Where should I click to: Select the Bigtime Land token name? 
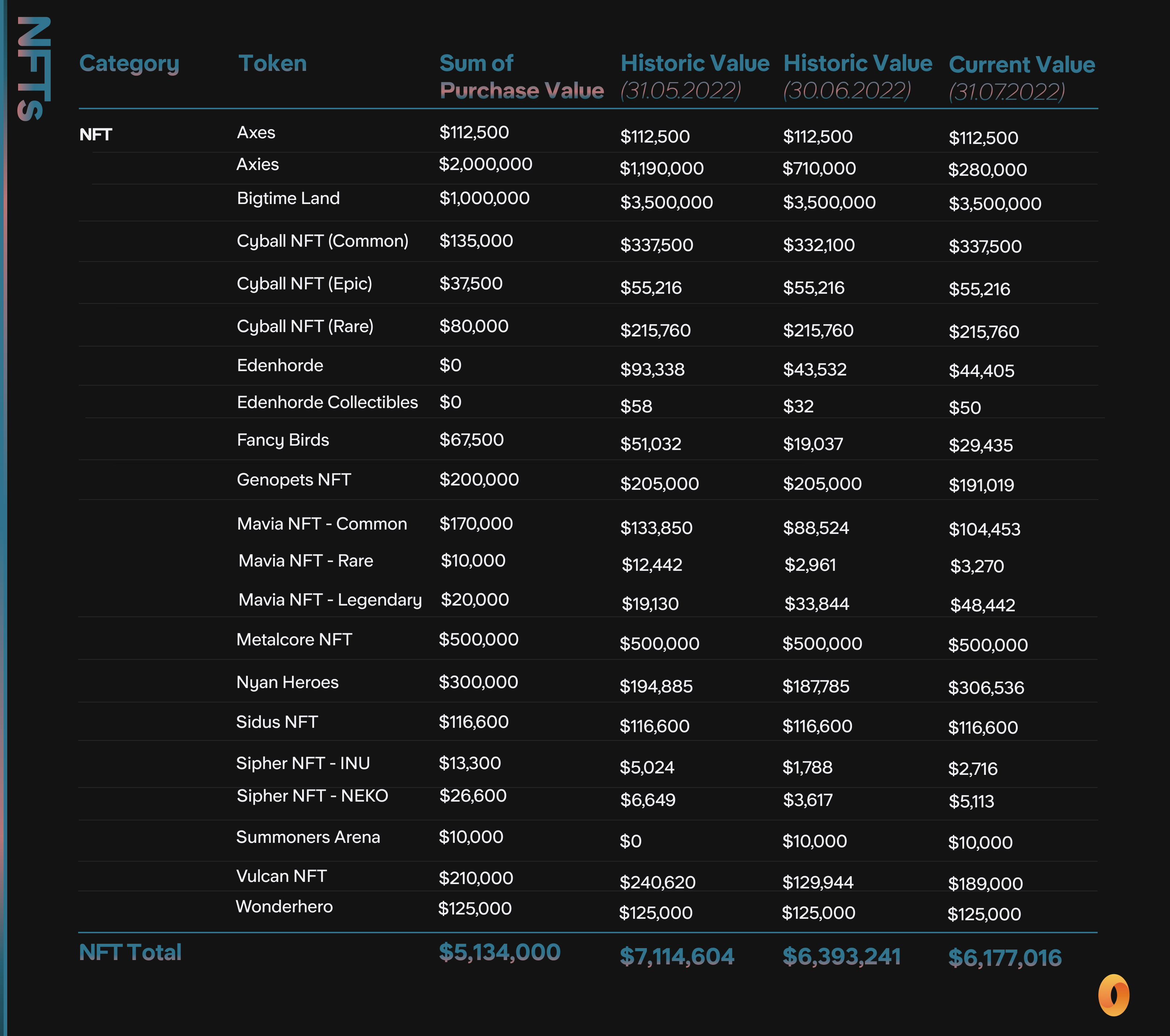tap(288, 198)
